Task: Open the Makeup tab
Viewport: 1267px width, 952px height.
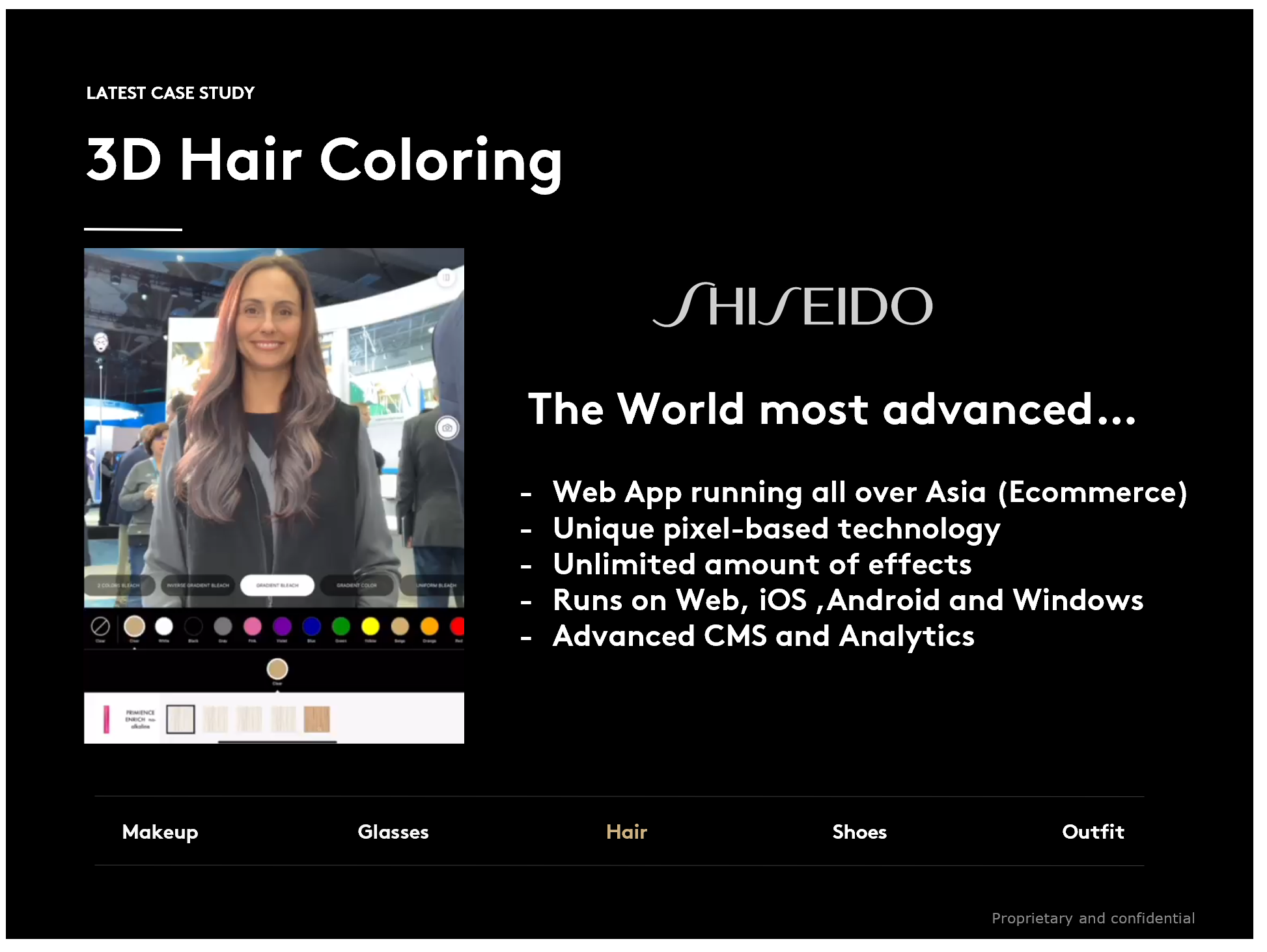Action: tap(160, 832)
